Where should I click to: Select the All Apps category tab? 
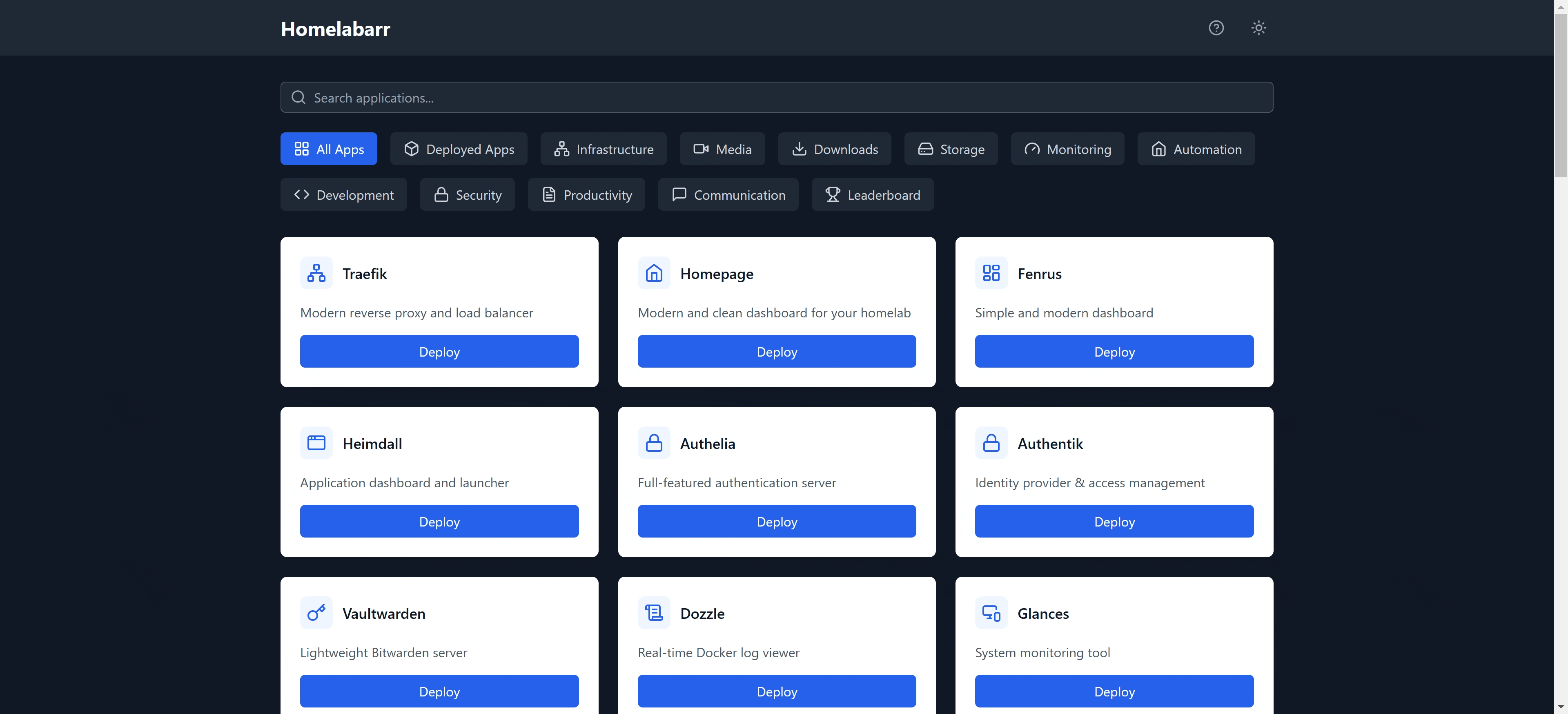(329, 149)
